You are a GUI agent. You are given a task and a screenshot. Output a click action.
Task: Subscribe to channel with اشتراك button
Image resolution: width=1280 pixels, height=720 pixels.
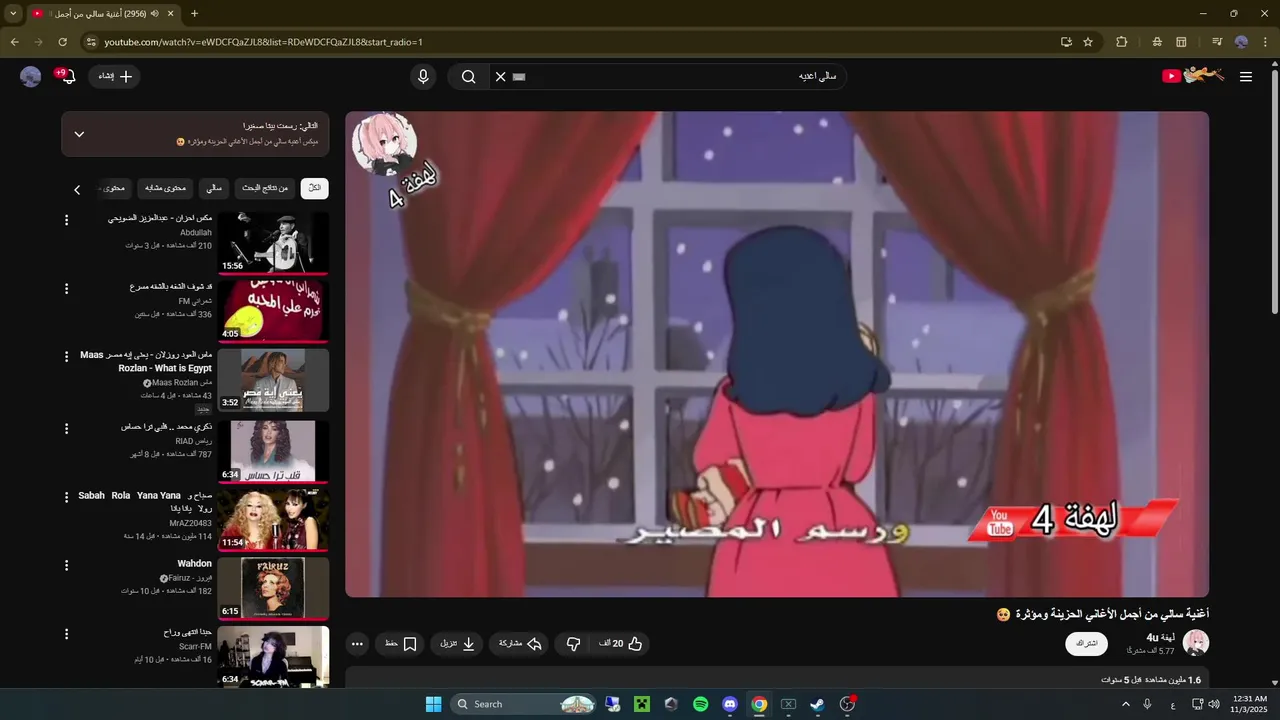[x=1086, y=644]
